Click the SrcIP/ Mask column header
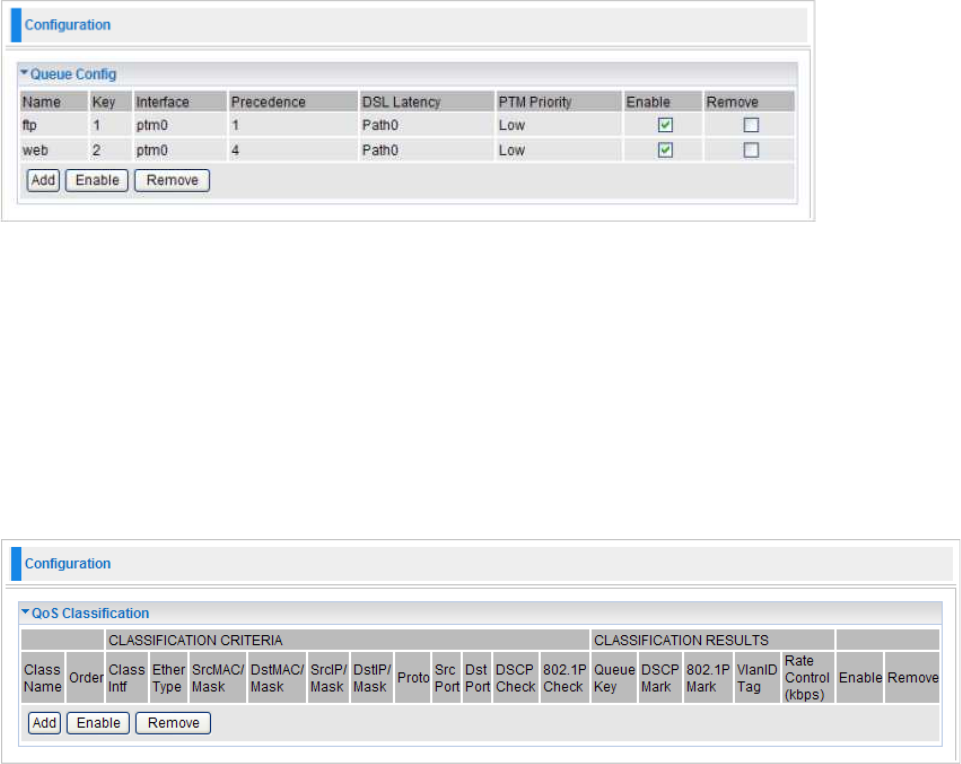 328,678
